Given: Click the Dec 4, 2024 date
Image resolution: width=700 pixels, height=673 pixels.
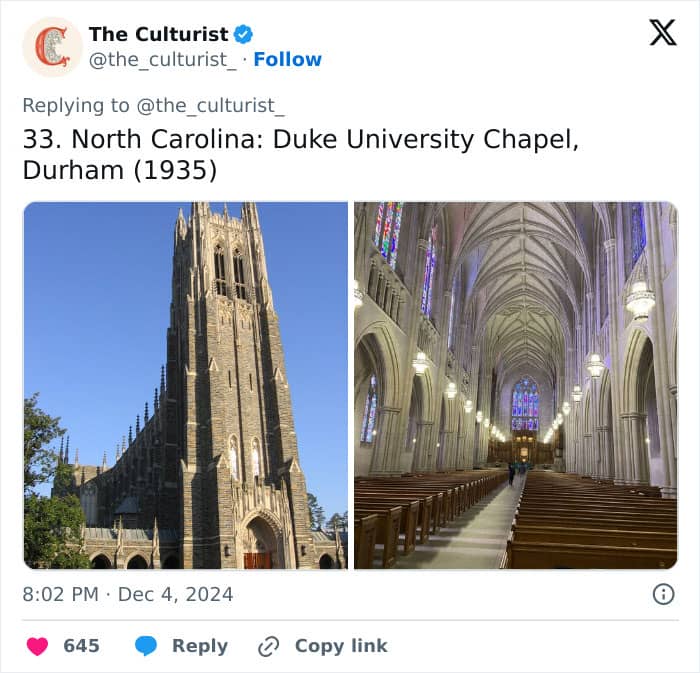Looking at the screenshot, I should click(x=176, y=594).
